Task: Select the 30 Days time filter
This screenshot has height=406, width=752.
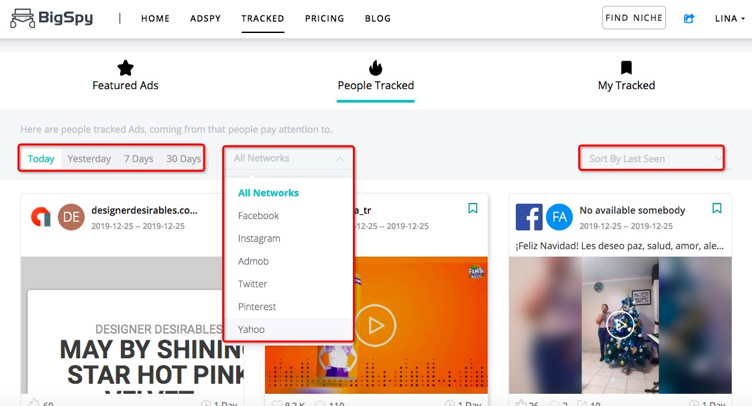Action: (184, 159)
